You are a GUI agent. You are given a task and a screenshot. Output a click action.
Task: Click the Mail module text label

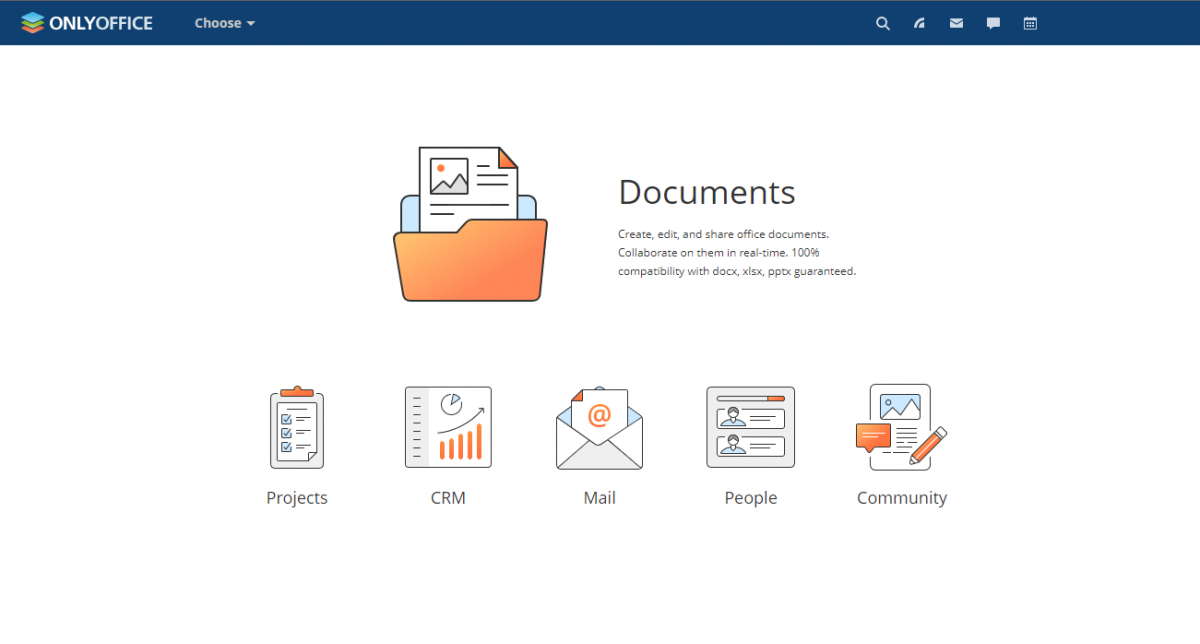pyautogui.click(x=599, y=498)
